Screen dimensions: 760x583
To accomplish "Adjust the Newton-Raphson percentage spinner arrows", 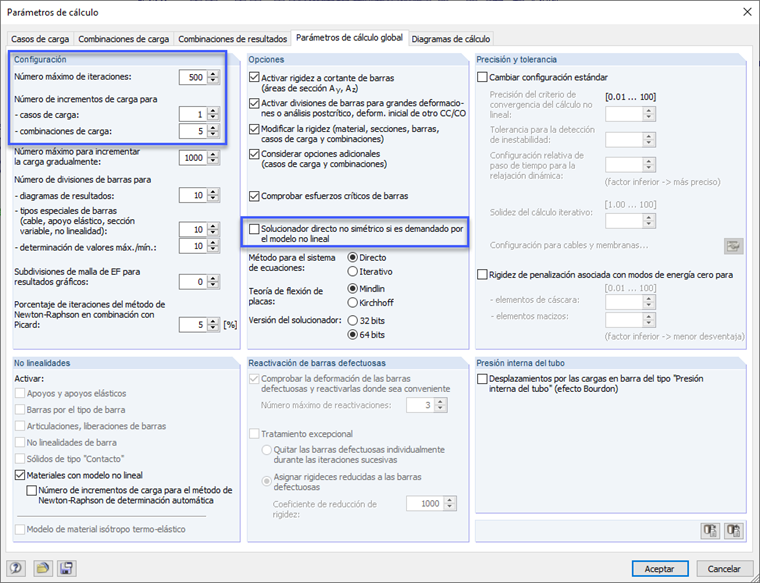I will 213,324.
